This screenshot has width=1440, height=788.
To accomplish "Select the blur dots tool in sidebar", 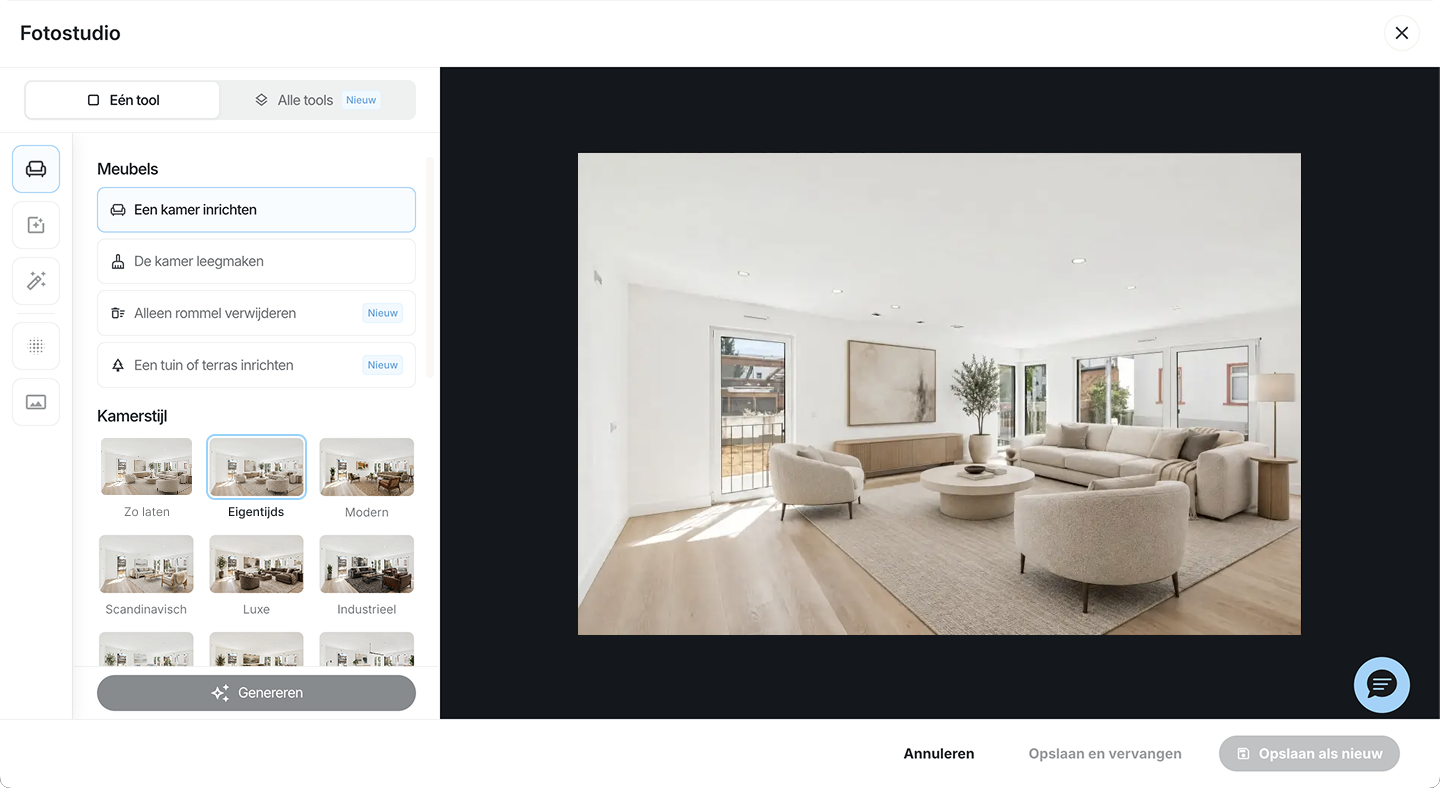I will pos(36,346).
